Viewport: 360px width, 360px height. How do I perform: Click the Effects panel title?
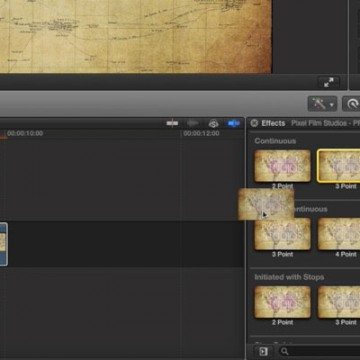[x=273, y=123]
